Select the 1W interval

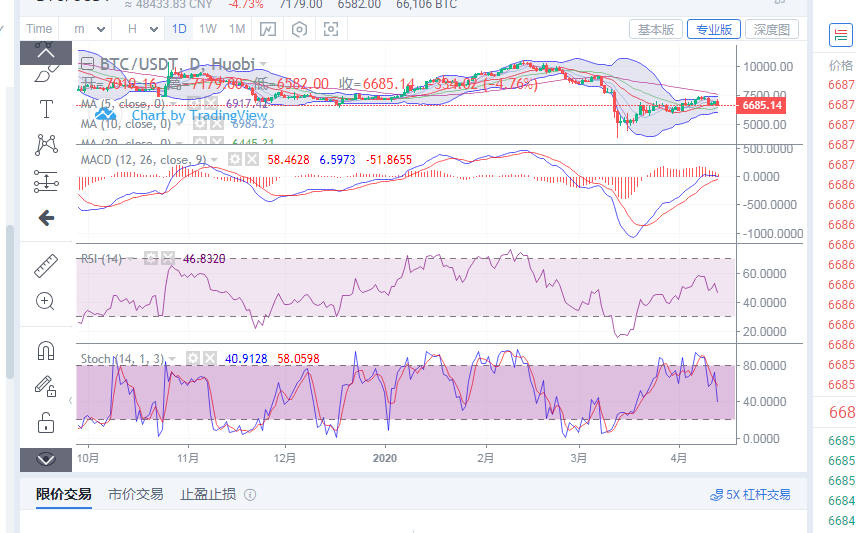point(207,29)
